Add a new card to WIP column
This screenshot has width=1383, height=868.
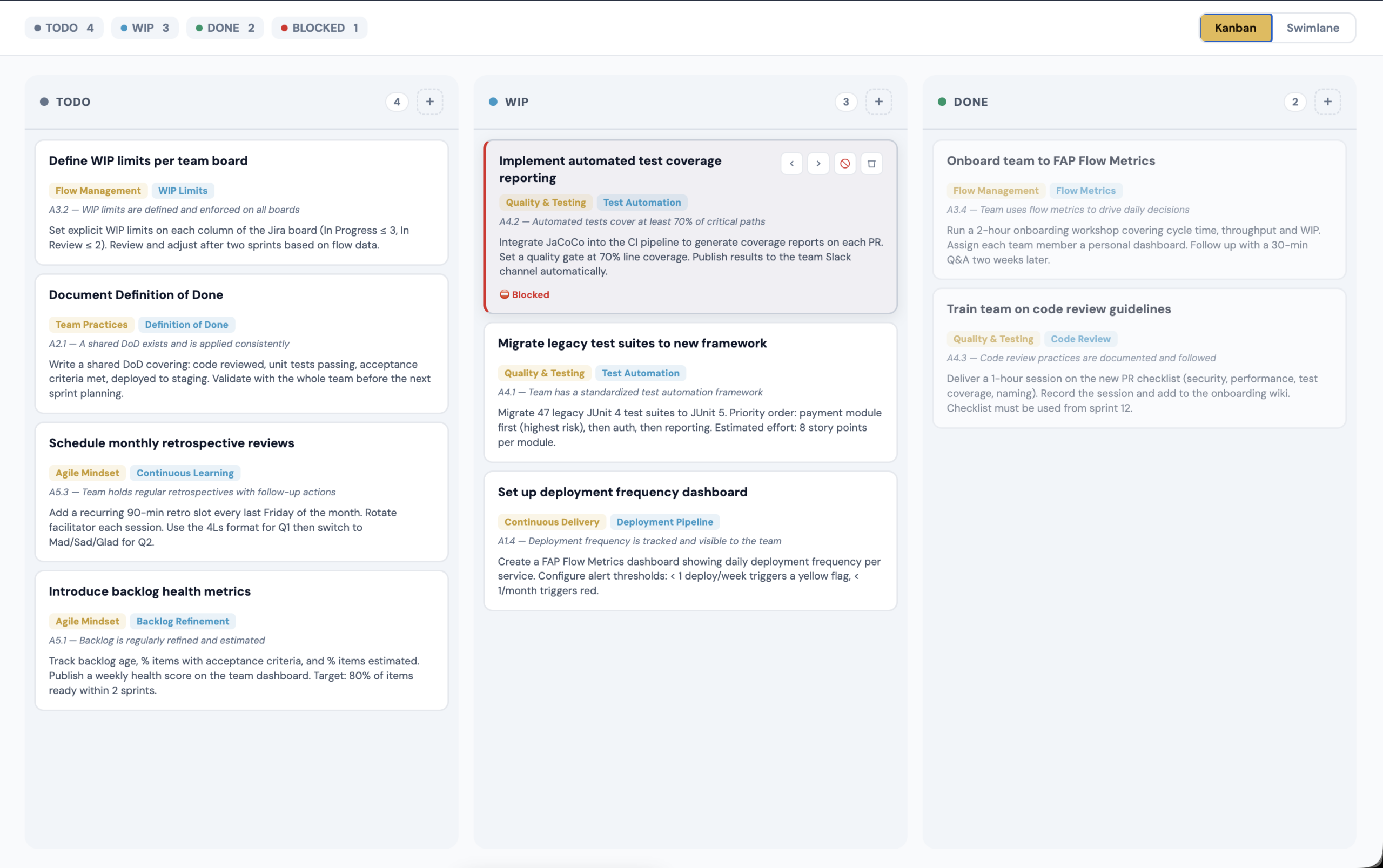pyautogui.click(x=878, y=102)
